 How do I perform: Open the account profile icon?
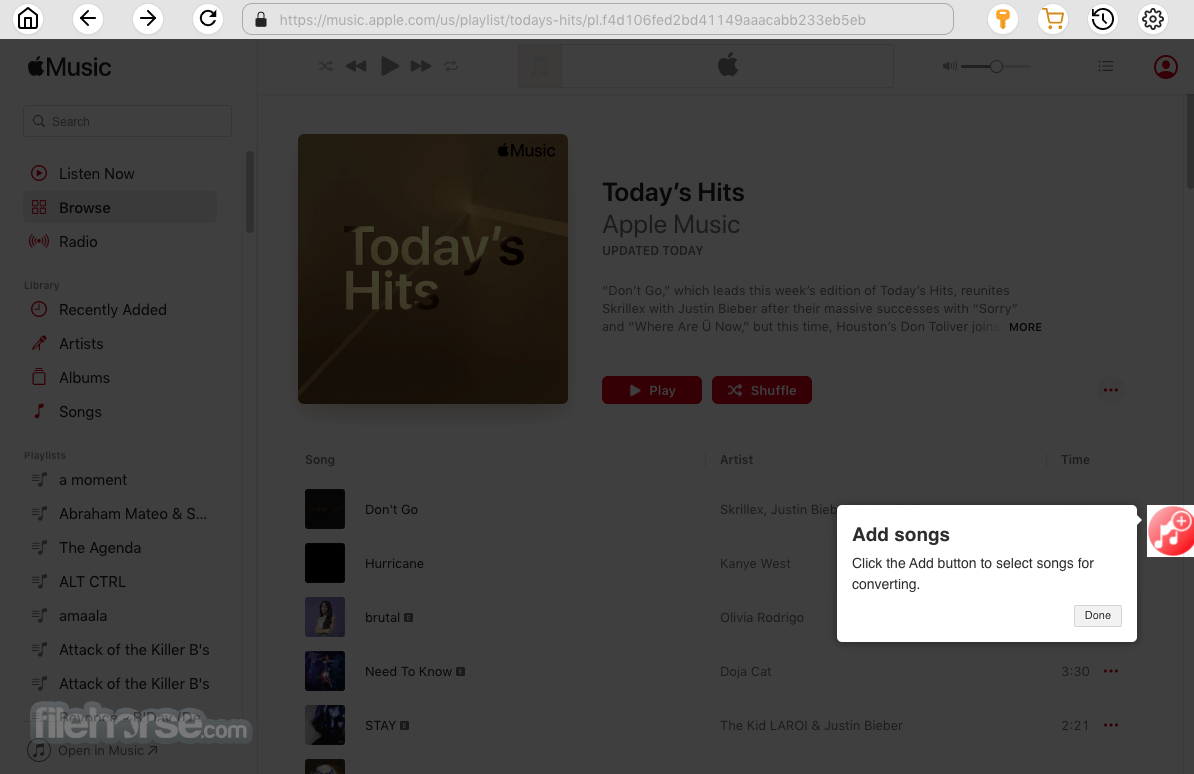(1165, 67)
